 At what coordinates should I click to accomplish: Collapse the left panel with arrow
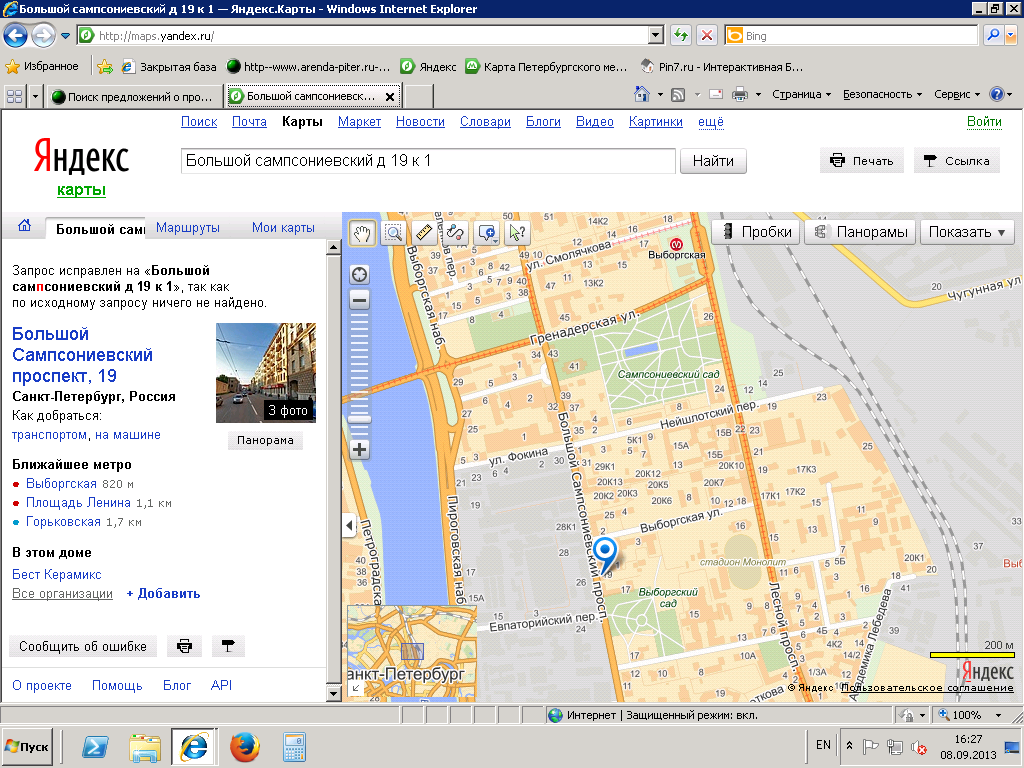[x=349, y=524]
